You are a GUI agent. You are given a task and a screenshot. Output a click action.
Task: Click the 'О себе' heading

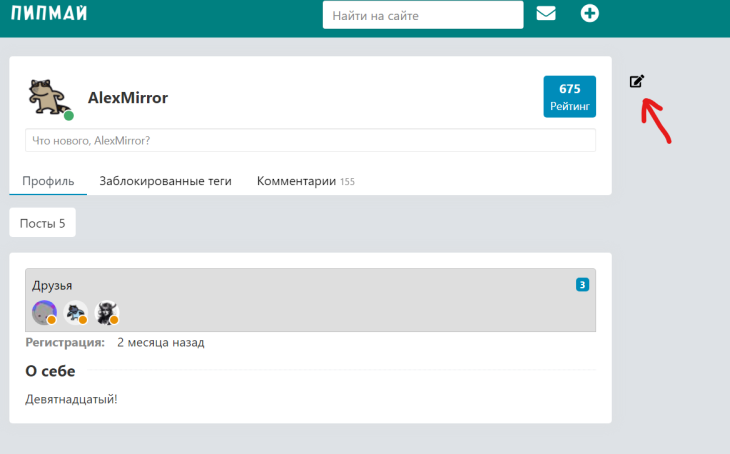(x=50, y=371)
